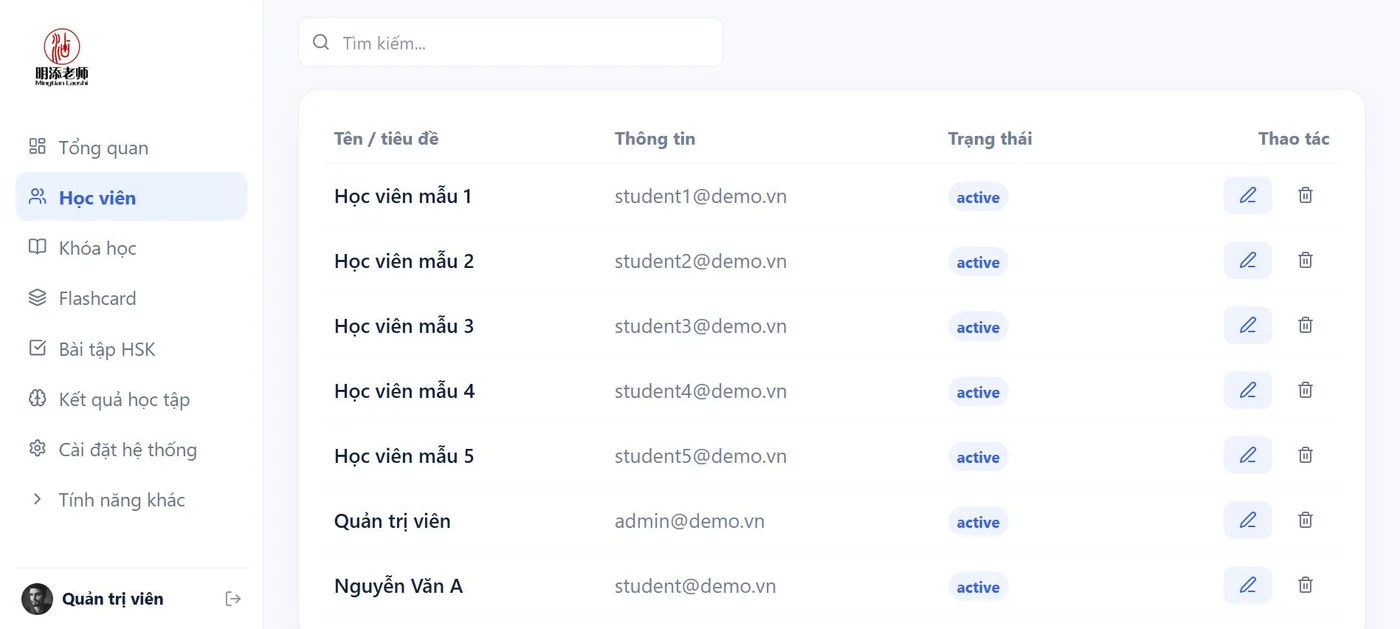Click the Tính năng khác label
Viewport: 1400px width, 629px height.
(122, 500)
